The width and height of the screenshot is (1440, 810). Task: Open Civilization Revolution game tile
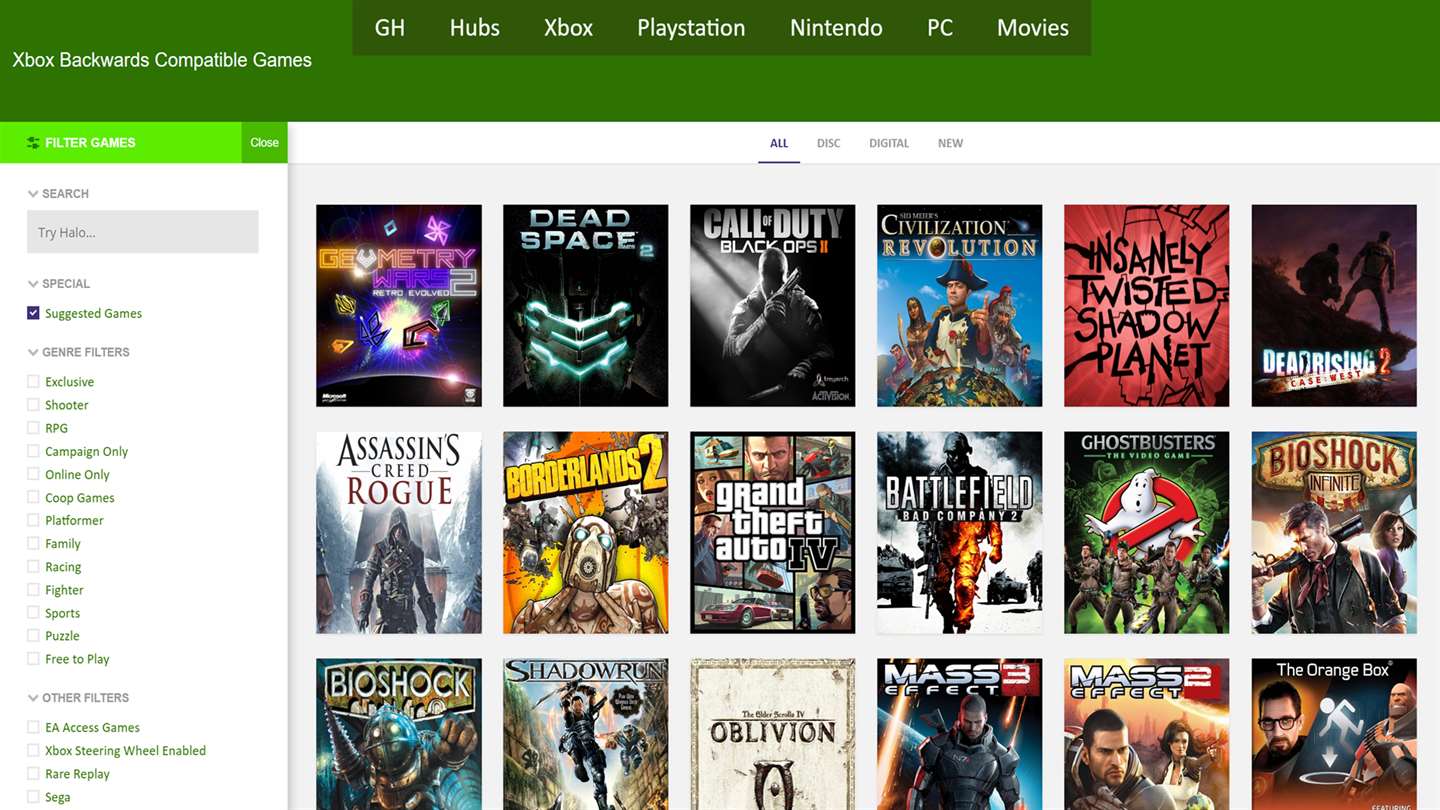[960, 306]
